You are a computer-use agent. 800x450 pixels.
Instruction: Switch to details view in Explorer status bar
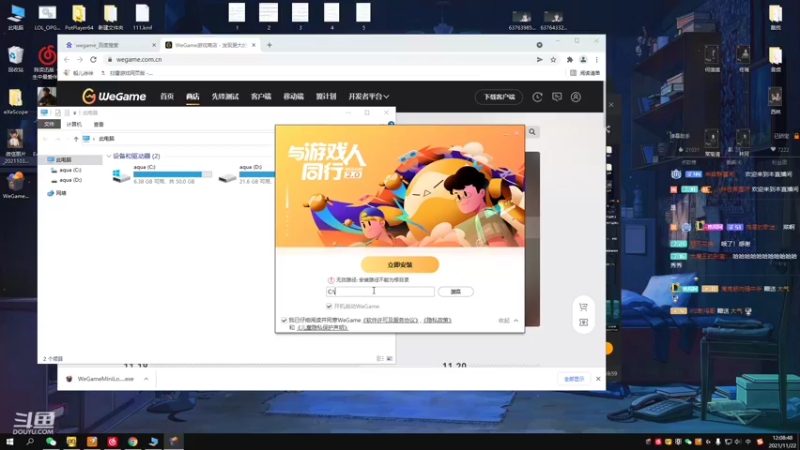[380, 359]
